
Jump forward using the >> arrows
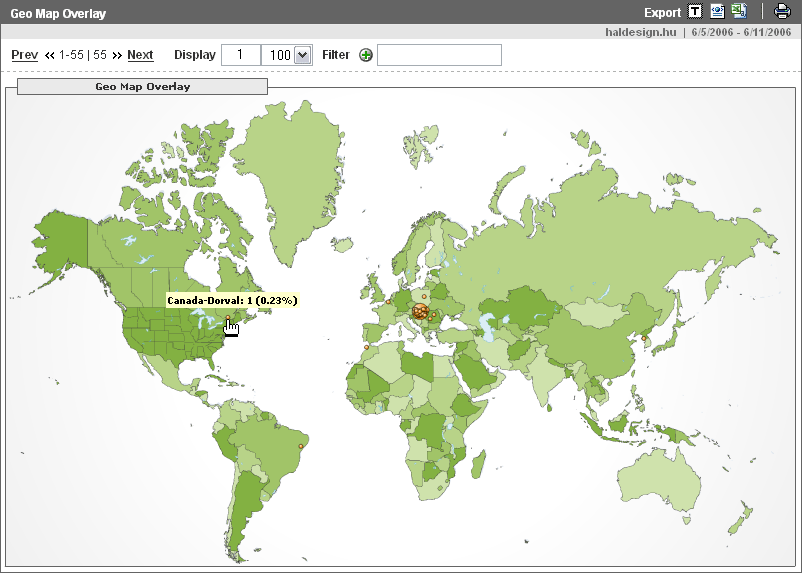tap(117, 55)
